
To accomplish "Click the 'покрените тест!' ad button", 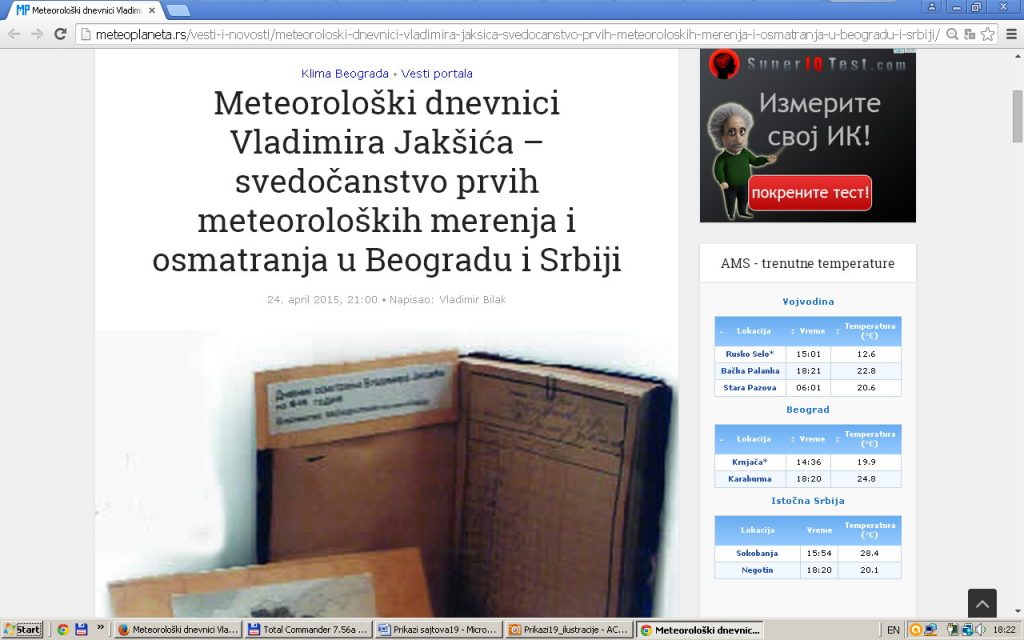I will click(810, 193).
